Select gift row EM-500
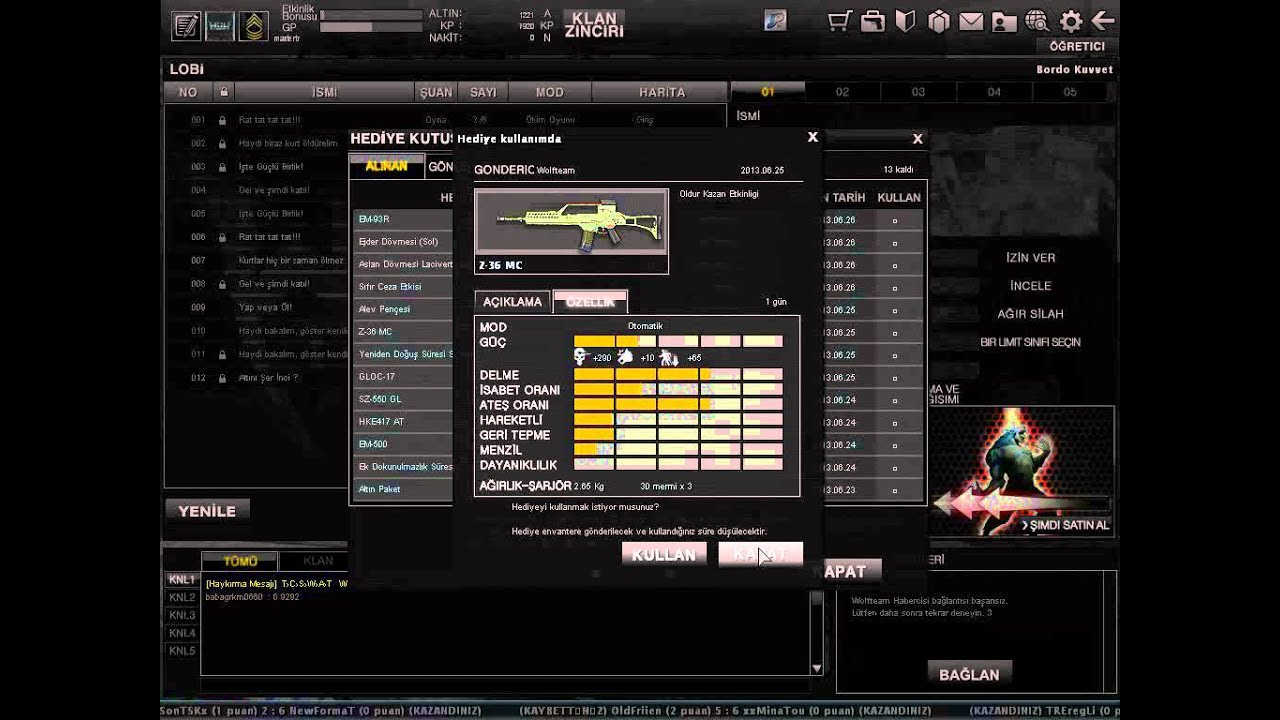Screen dimensions: 1280x720 click(403, 444)
